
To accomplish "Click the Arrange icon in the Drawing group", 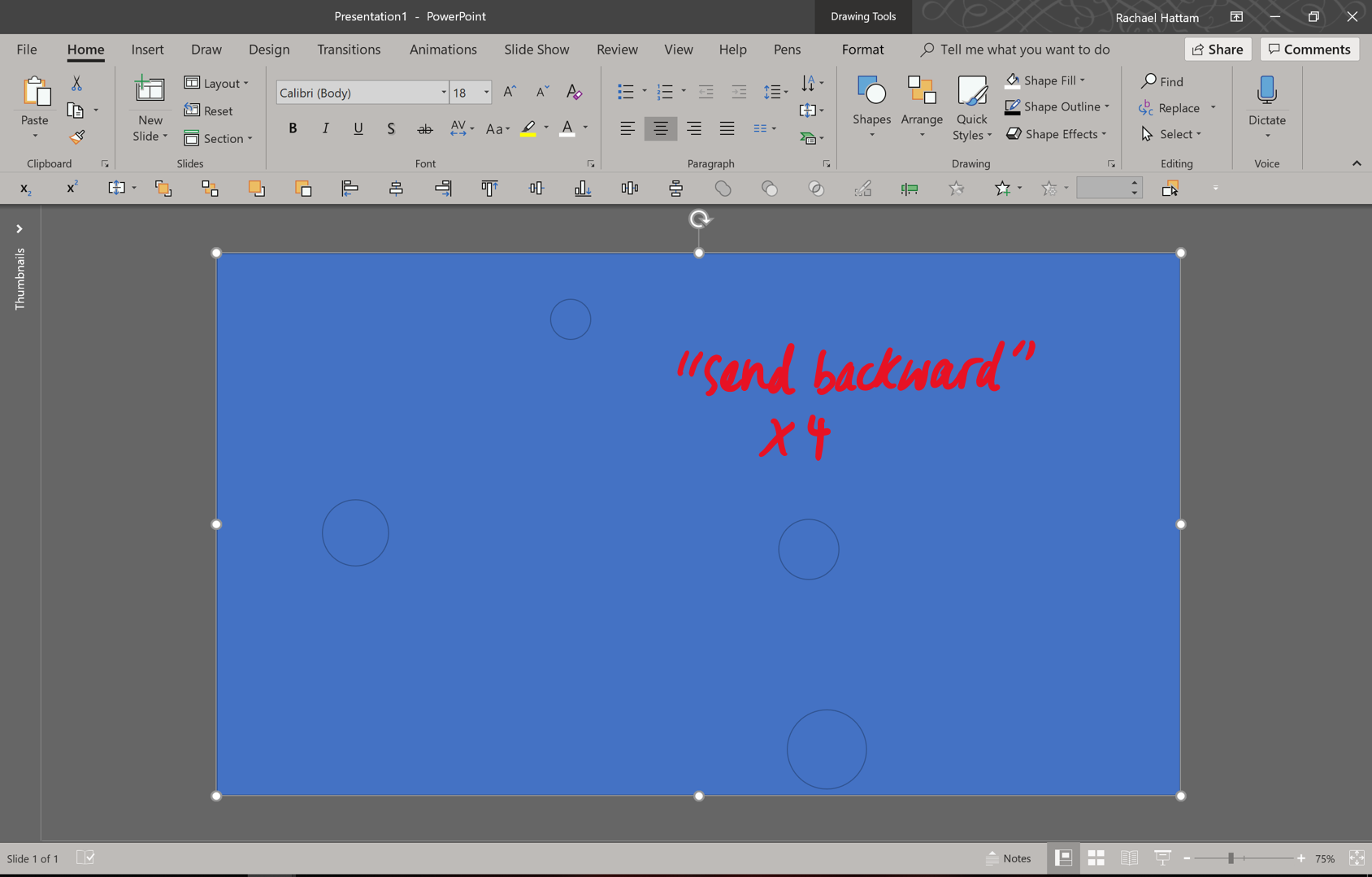I will point(921,106).
